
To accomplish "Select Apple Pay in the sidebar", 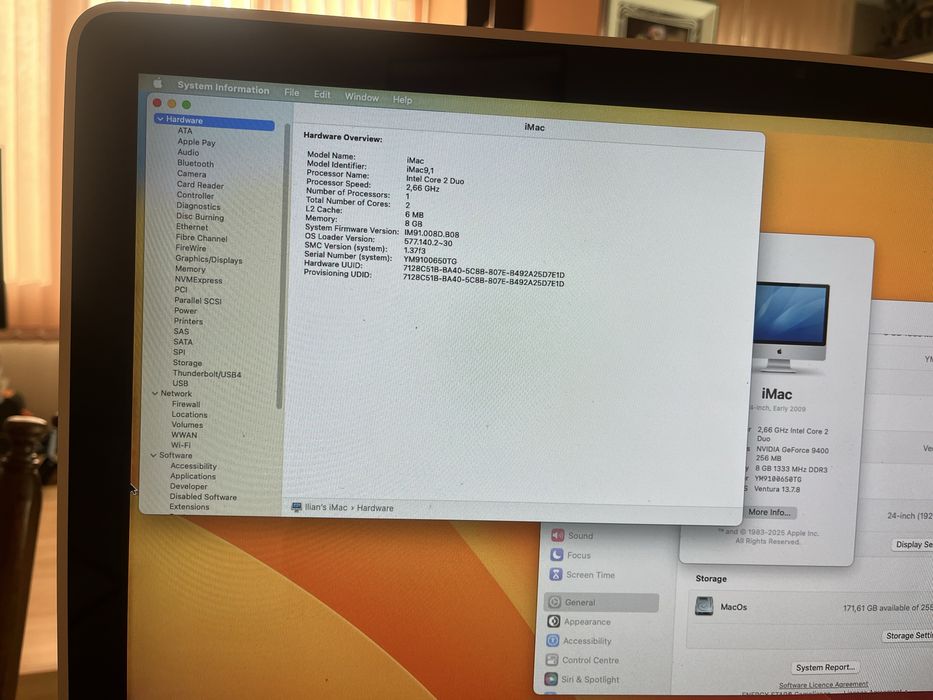I will pyautogui.click(x=196, y=142).
